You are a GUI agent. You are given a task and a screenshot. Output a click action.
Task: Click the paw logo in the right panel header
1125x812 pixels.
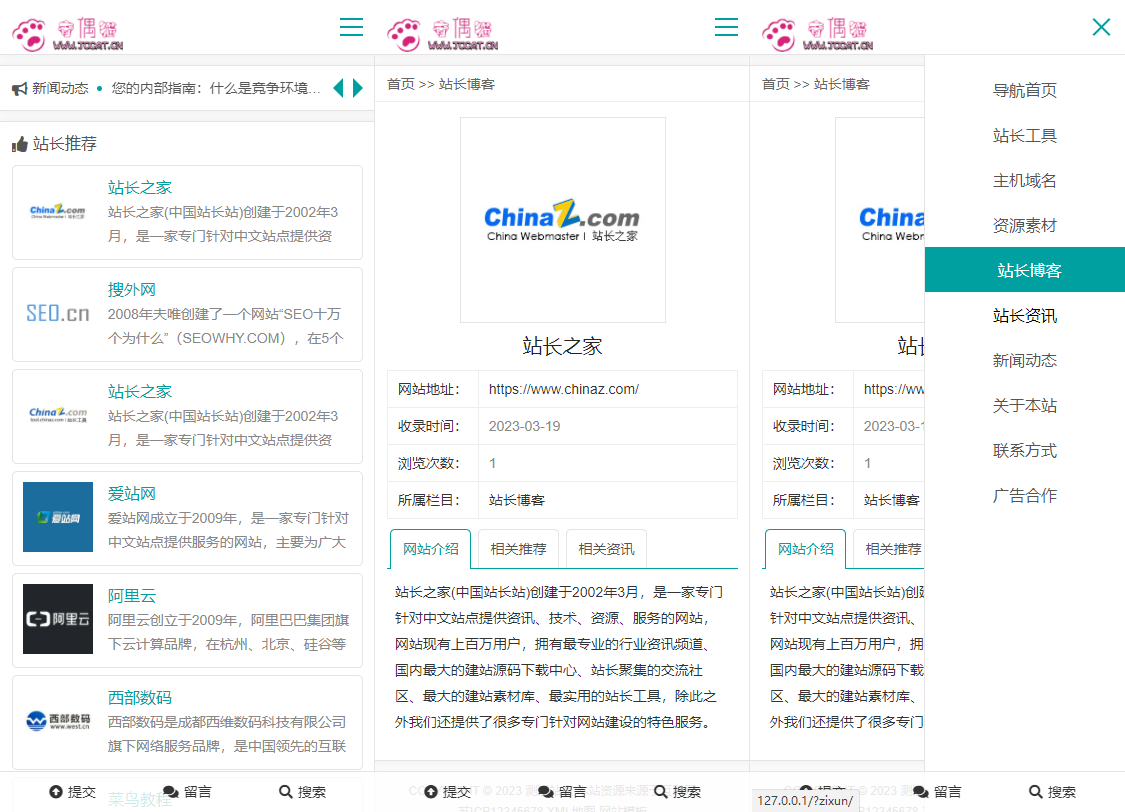coord(779,34)
